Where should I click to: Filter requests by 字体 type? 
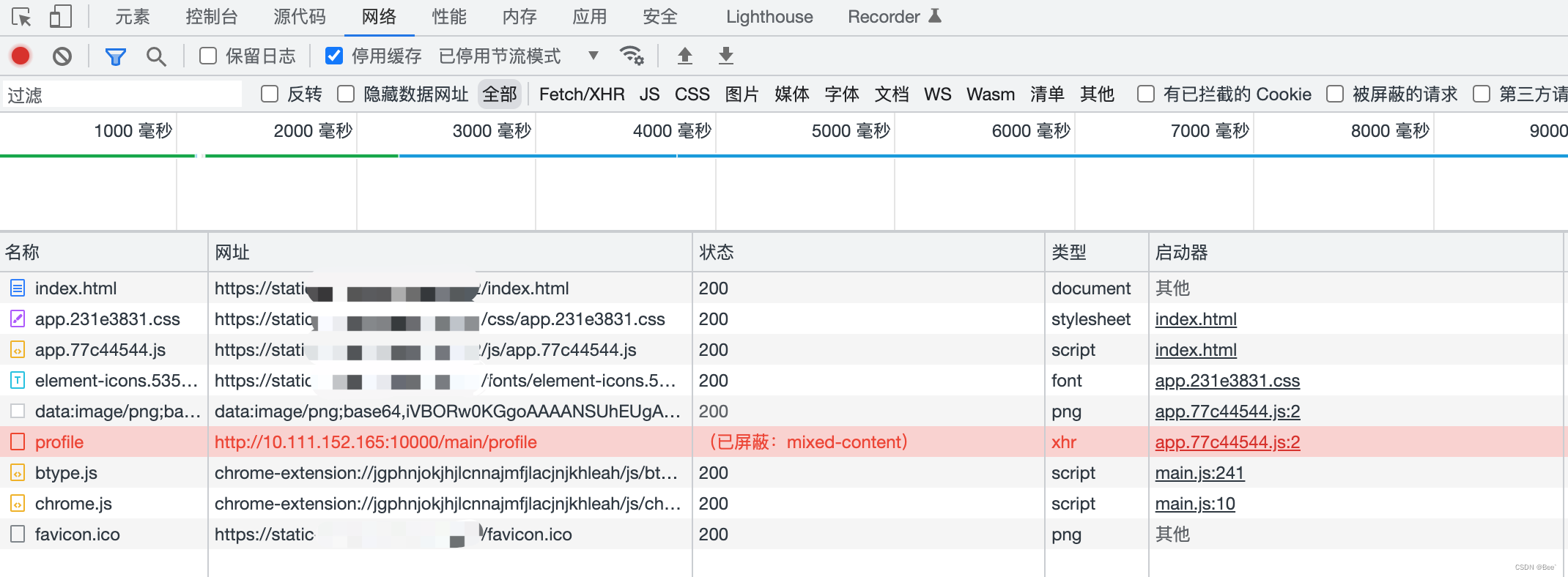coord(841,94)
